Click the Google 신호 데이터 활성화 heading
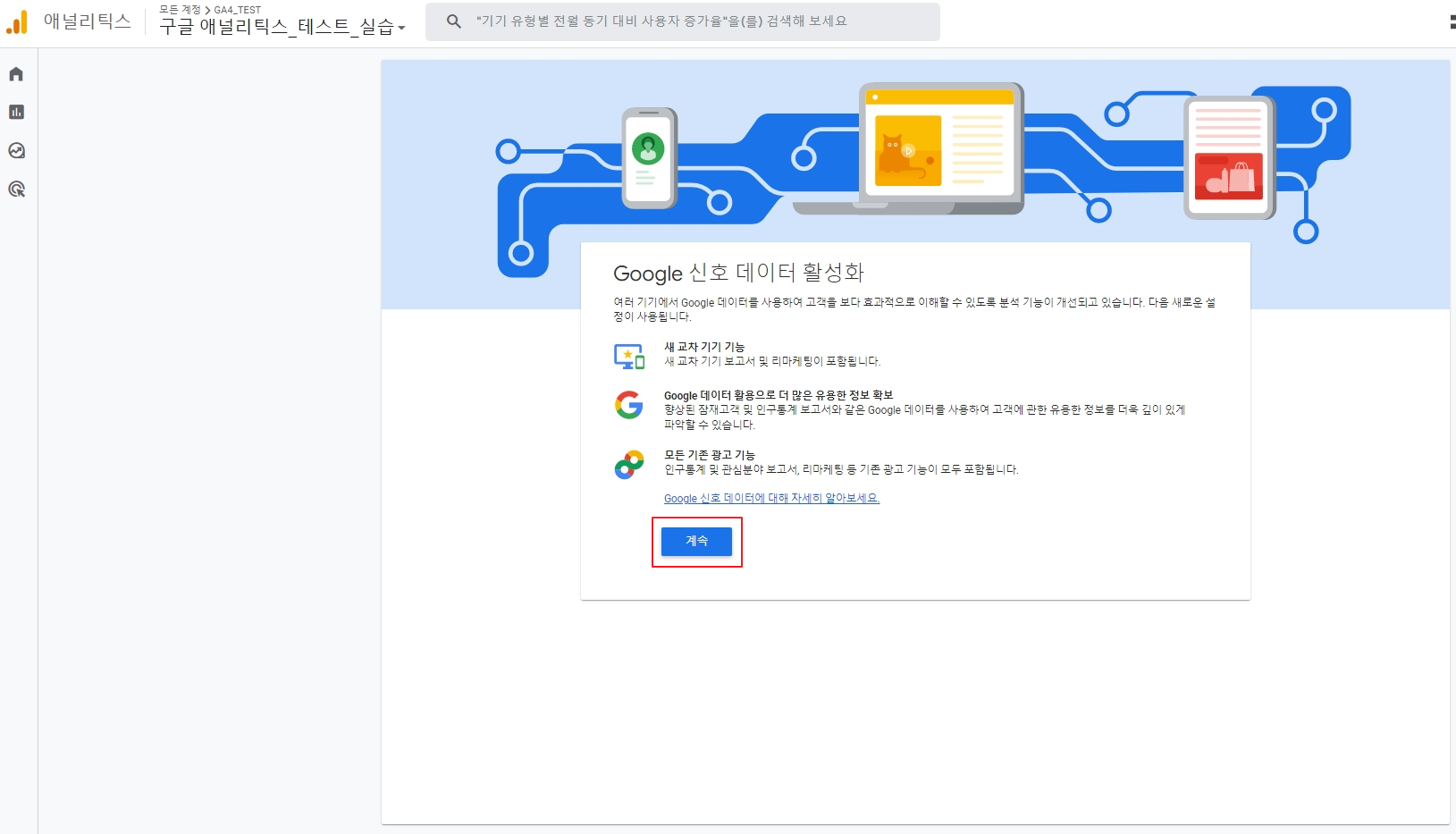The width and height of the screenshot is (1456, 834). click(738, 273)
